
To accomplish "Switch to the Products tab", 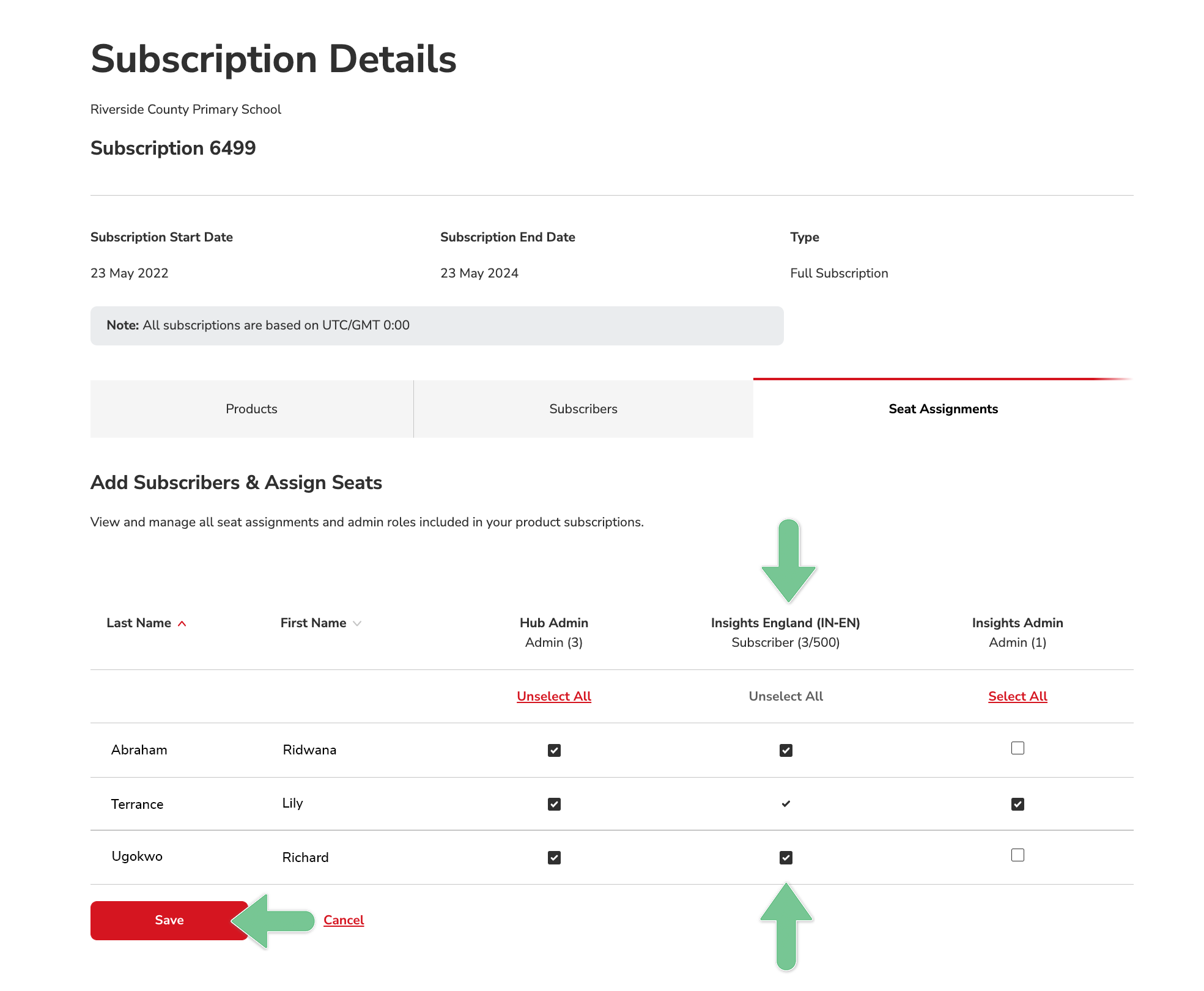I will 251,409.
